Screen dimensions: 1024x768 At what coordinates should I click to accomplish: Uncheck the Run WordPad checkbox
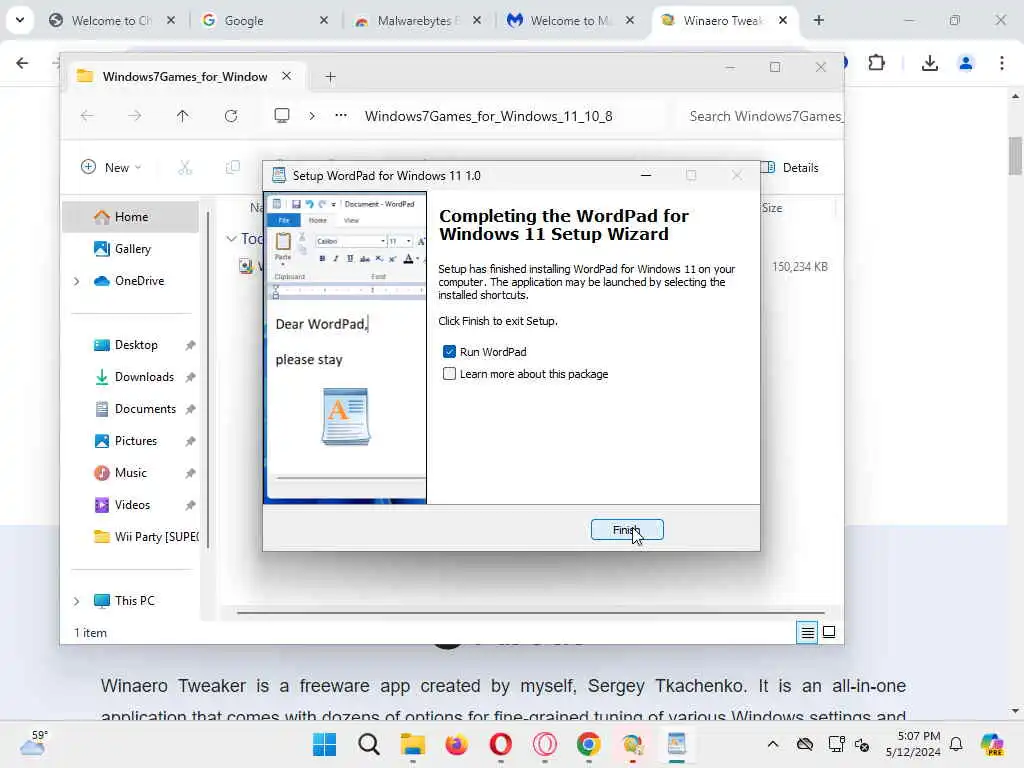tap(449, 351)
